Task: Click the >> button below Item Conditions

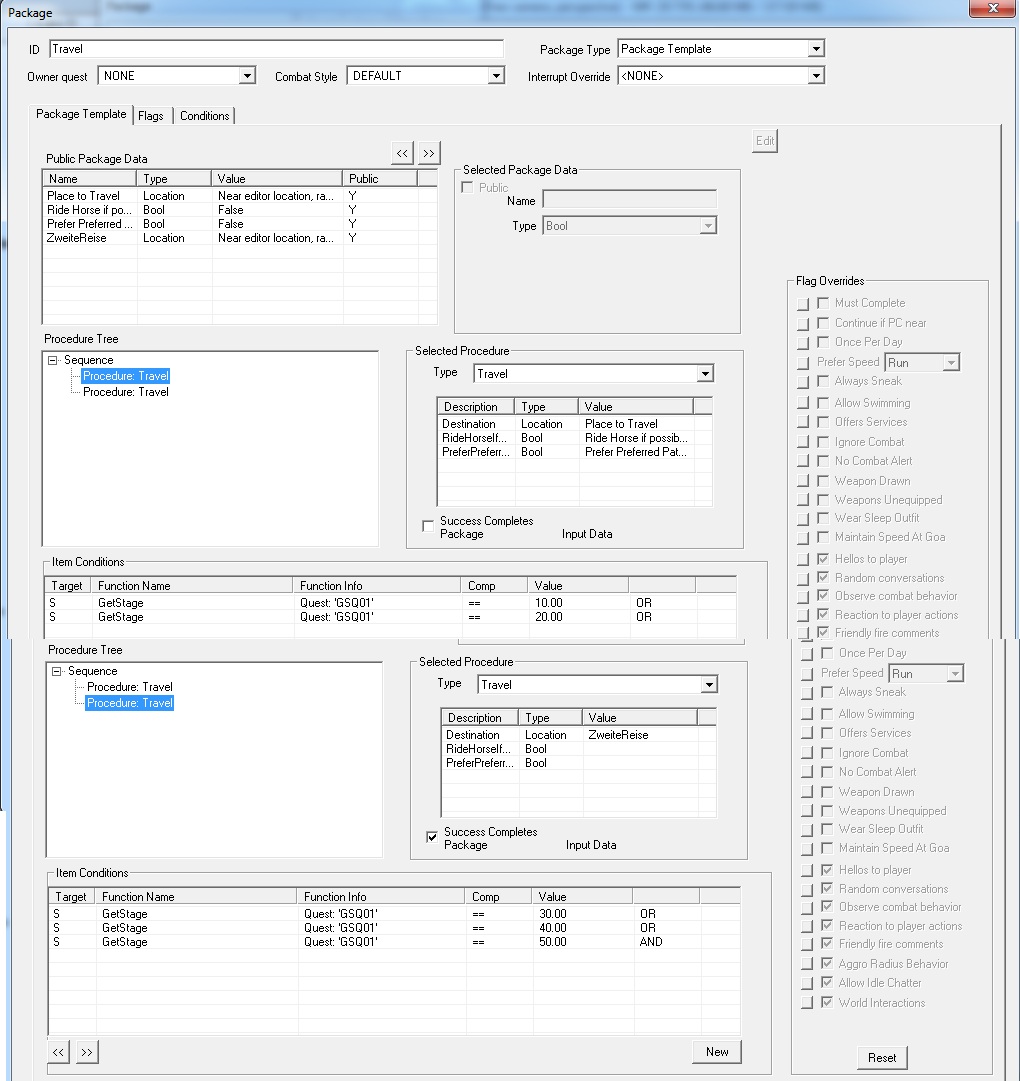Action: pos(87,1052)
